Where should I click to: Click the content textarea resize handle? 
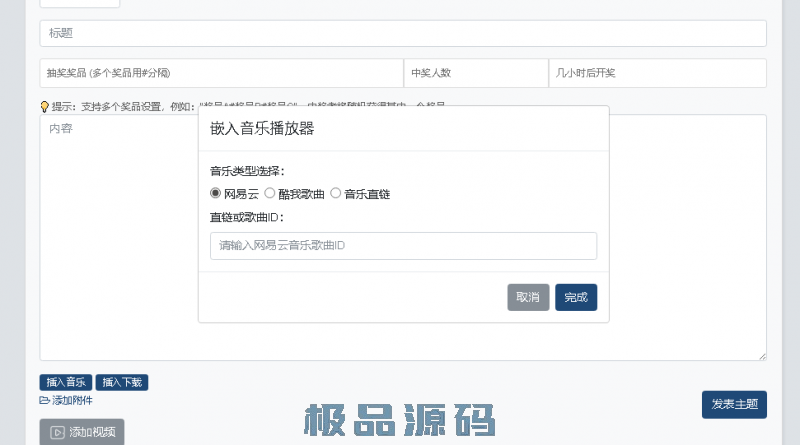pos(762,356)
